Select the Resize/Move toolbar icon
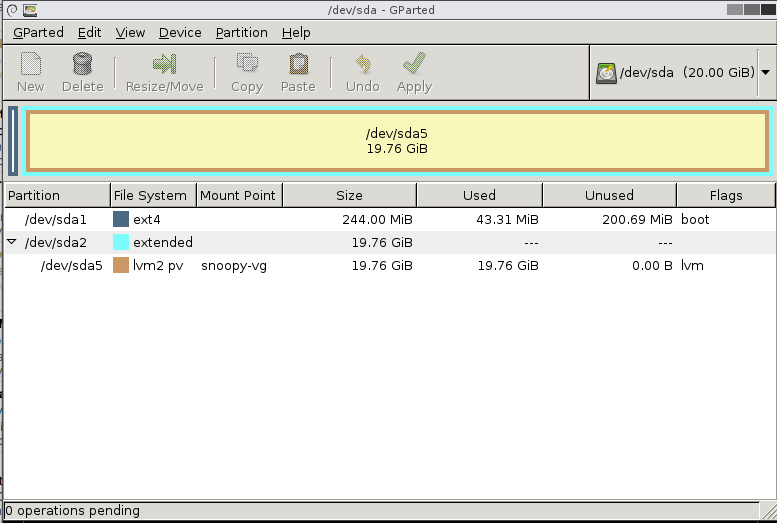 coord(164,65)
